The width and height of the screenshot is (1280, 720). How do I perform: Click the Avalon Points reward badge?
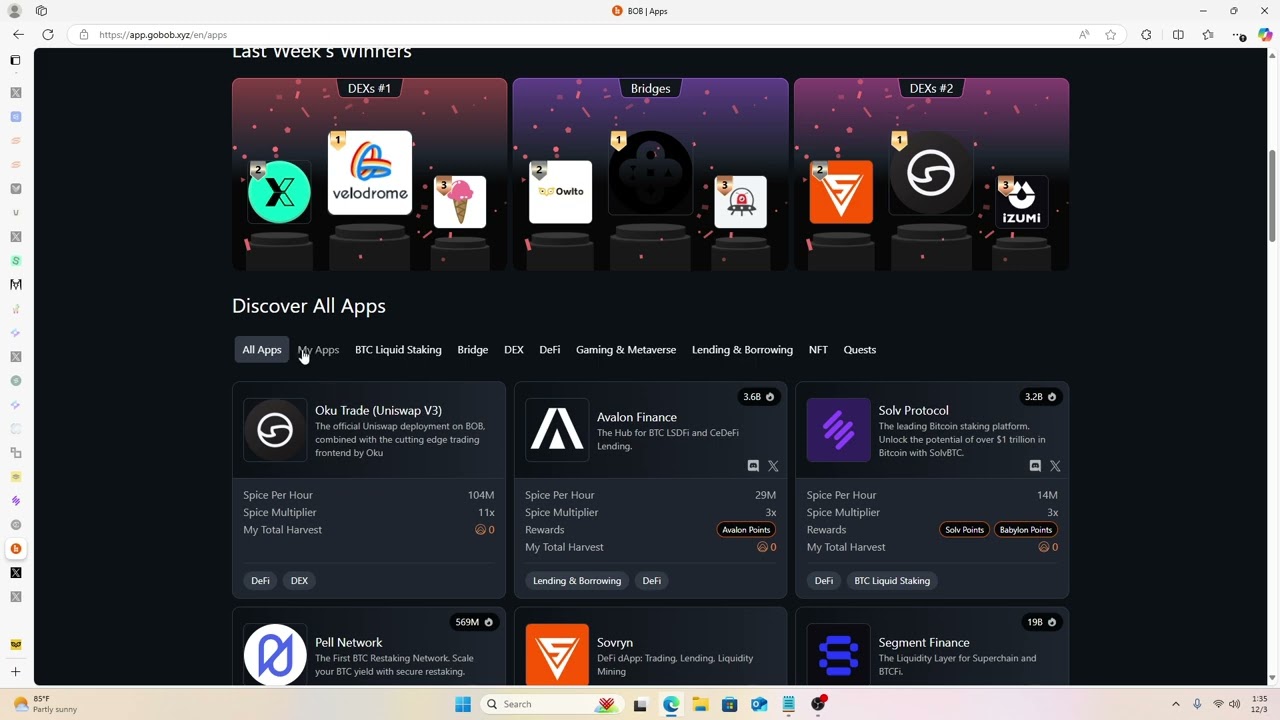click(746, 530)
